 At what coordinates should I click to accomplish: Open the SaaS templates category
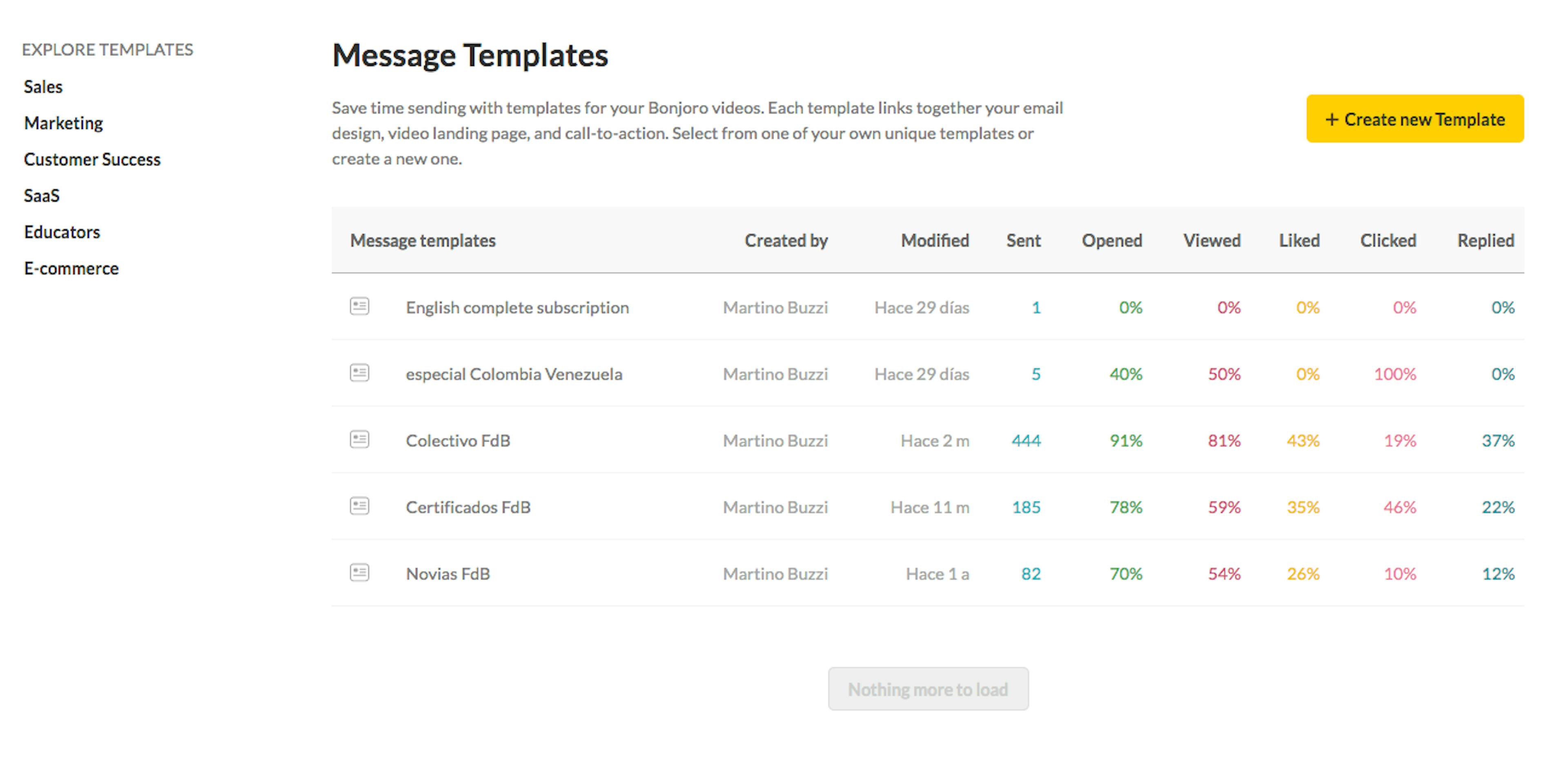click(x=41, y=196)
